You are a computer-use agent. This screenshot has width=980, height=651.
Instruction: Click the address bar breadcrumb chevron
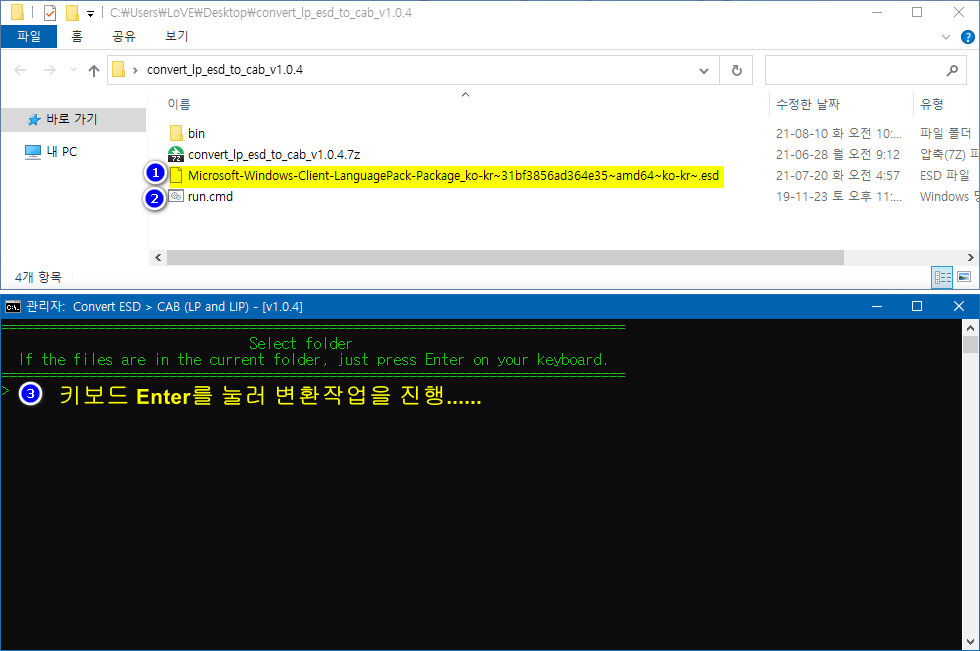coord(135,71)
